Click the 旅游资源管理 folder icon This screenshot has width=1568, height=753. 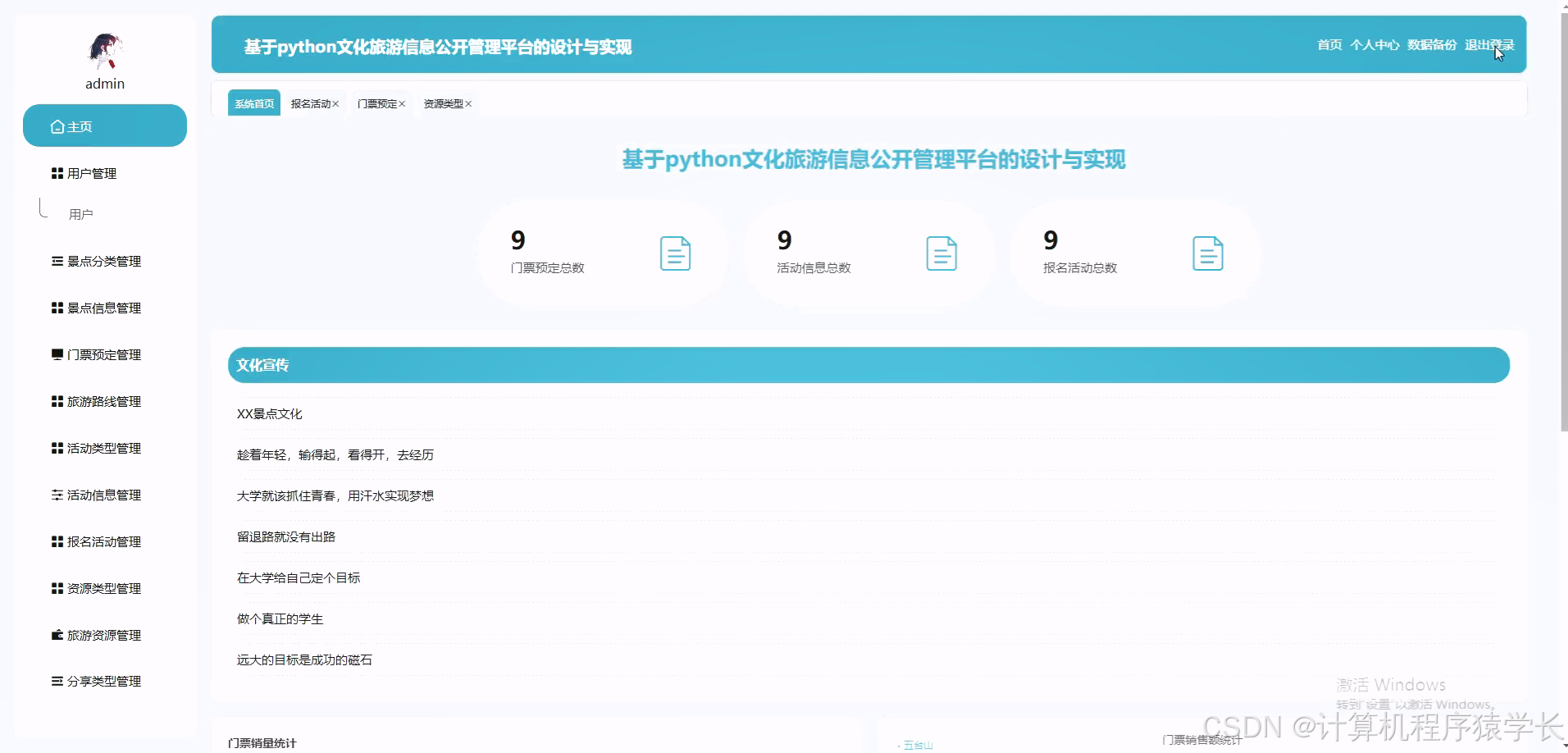tap(57, 635)
